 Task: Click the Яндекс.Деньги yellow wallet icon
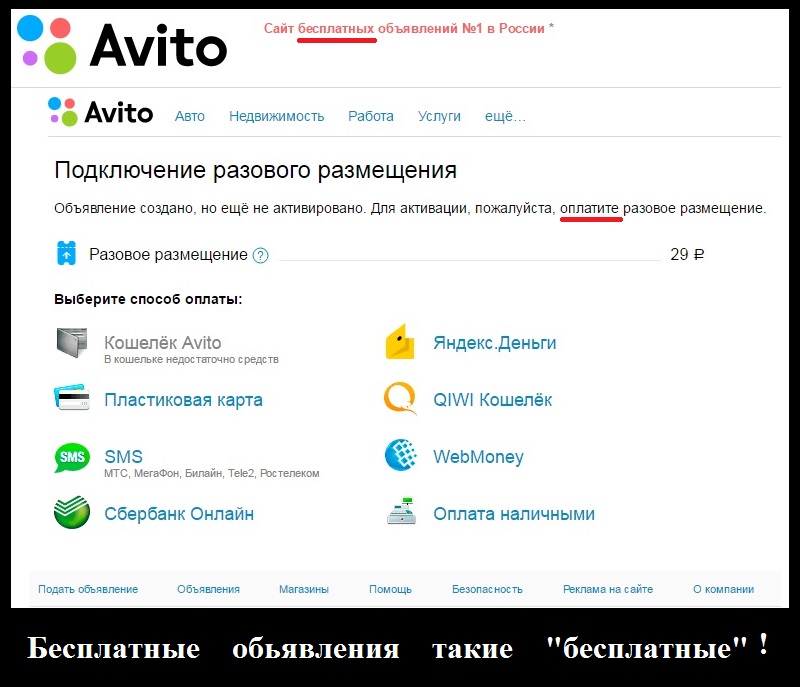(400, 343)
